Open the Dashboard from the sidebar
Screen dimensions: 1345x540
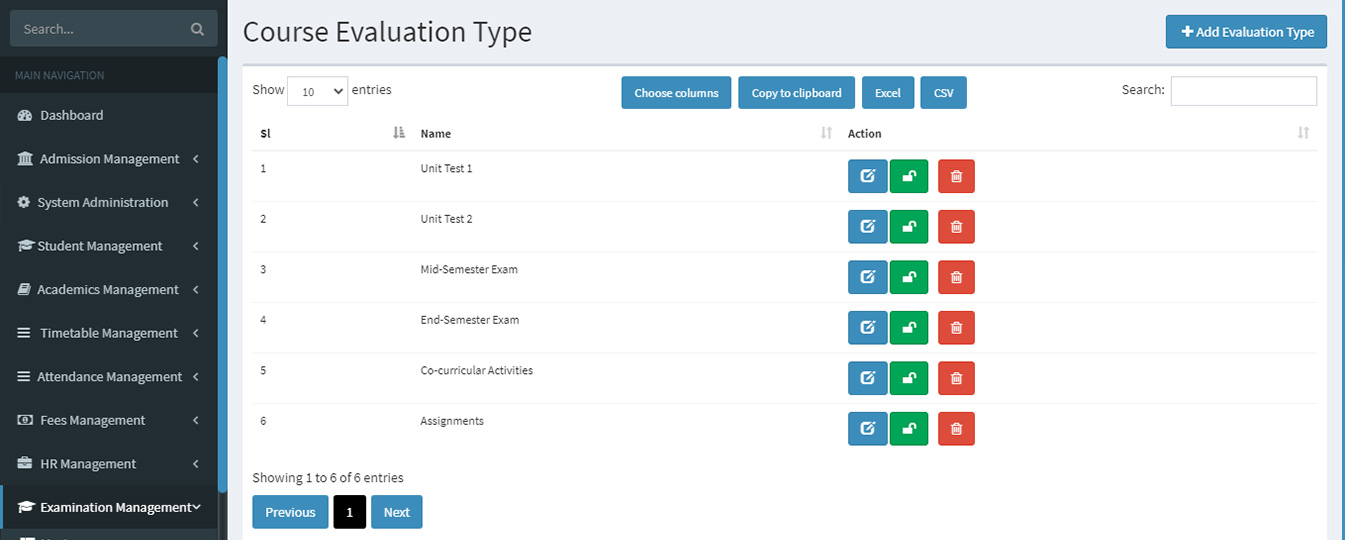coord(71,115)
